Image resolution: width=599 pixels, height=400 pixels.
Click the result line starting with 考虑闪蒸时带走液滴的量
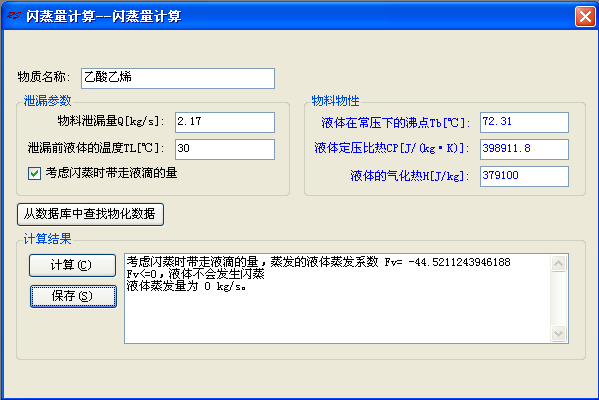318,262
